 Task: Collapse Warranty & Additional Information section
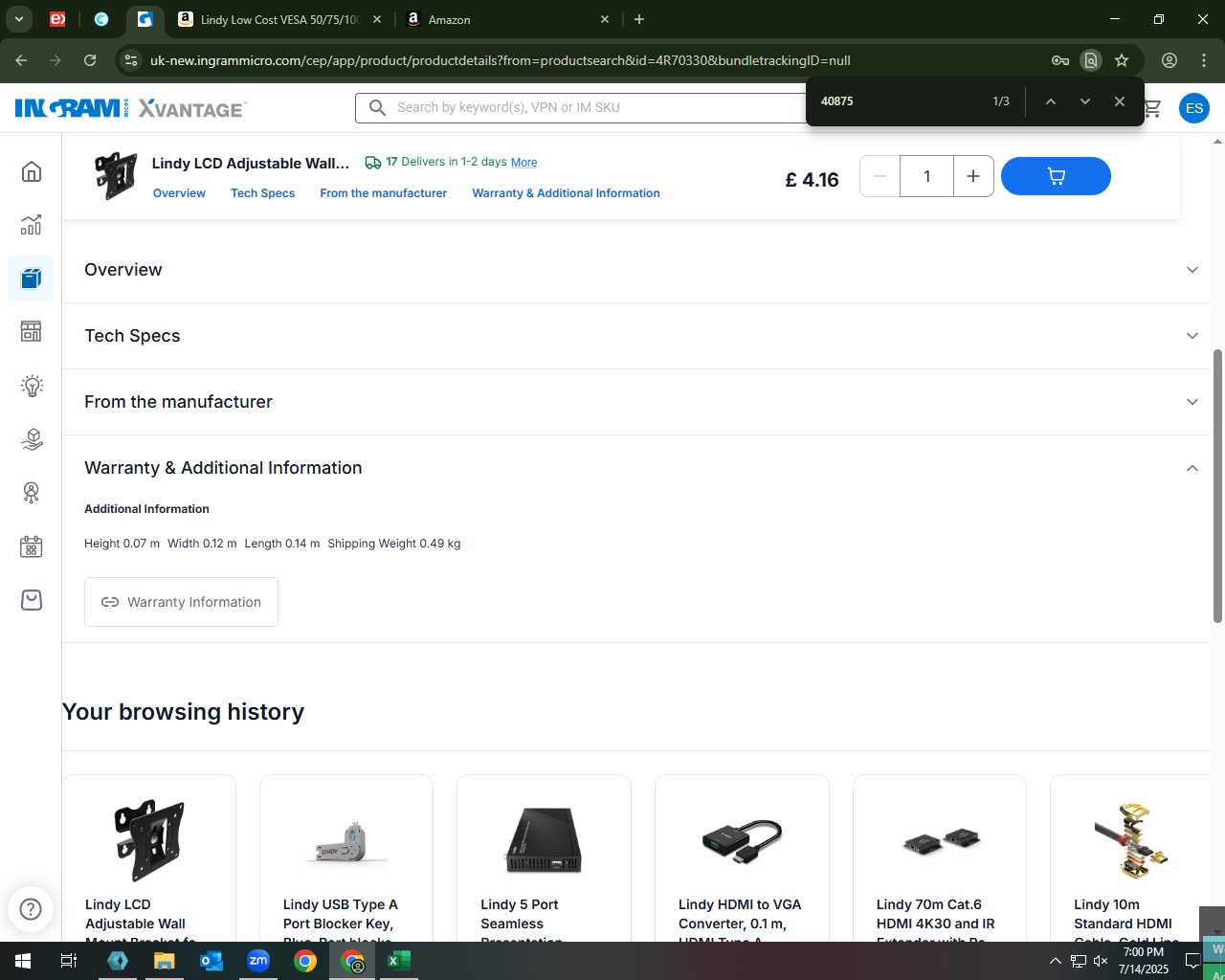636,468
